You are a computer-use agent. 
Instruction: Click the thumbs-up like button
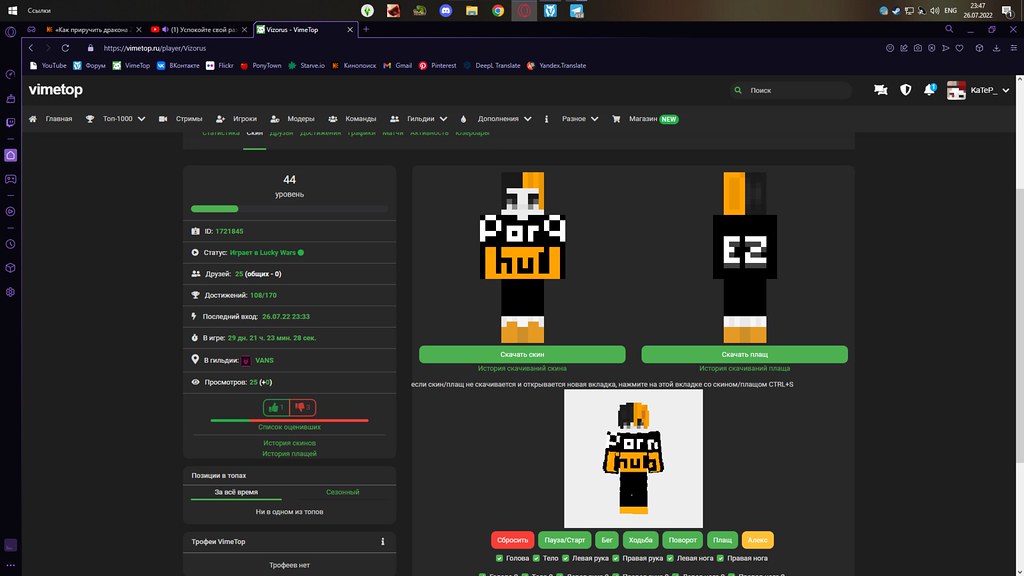click(275, 407)
